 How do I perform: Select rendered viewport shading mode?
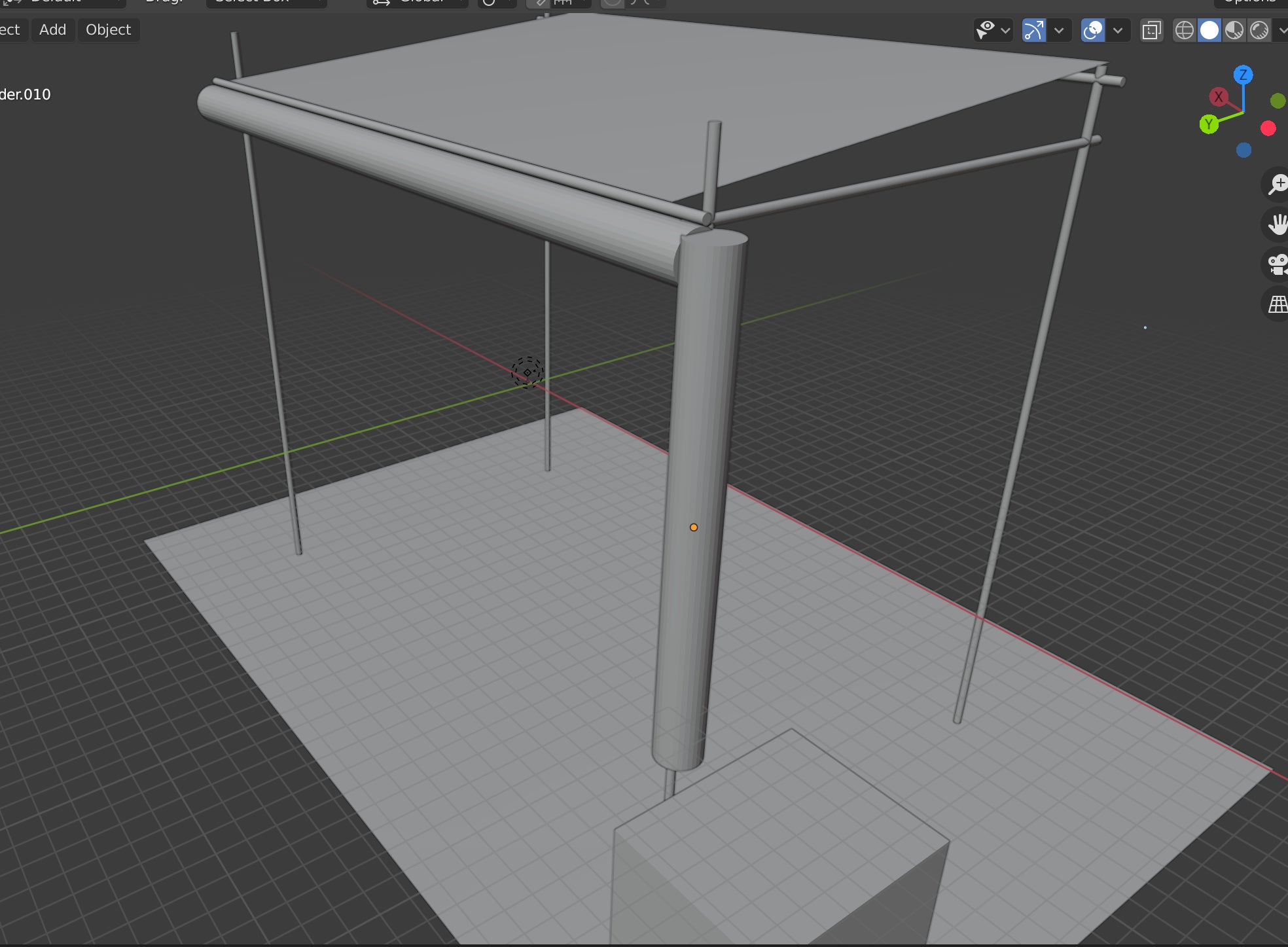pos(1259,30)
